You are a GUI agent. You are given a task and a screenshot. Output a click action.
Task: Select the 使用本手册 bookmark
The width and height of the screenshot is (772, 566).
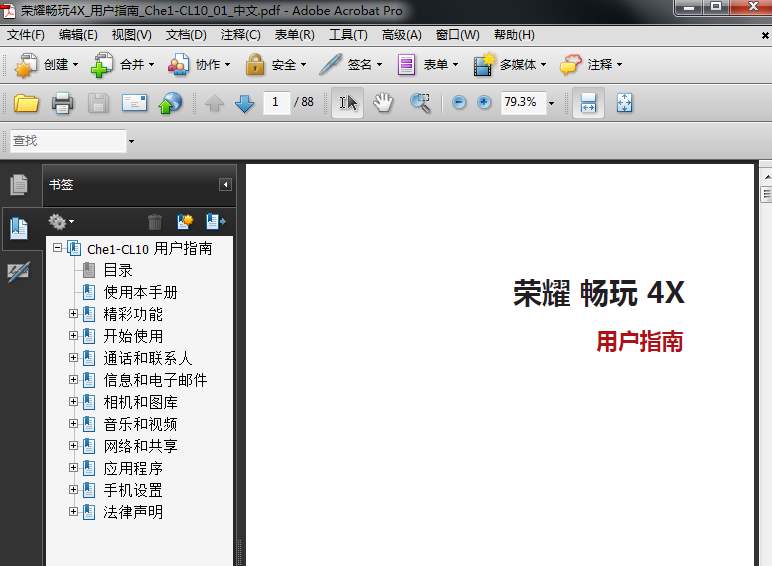click(140, 292)
